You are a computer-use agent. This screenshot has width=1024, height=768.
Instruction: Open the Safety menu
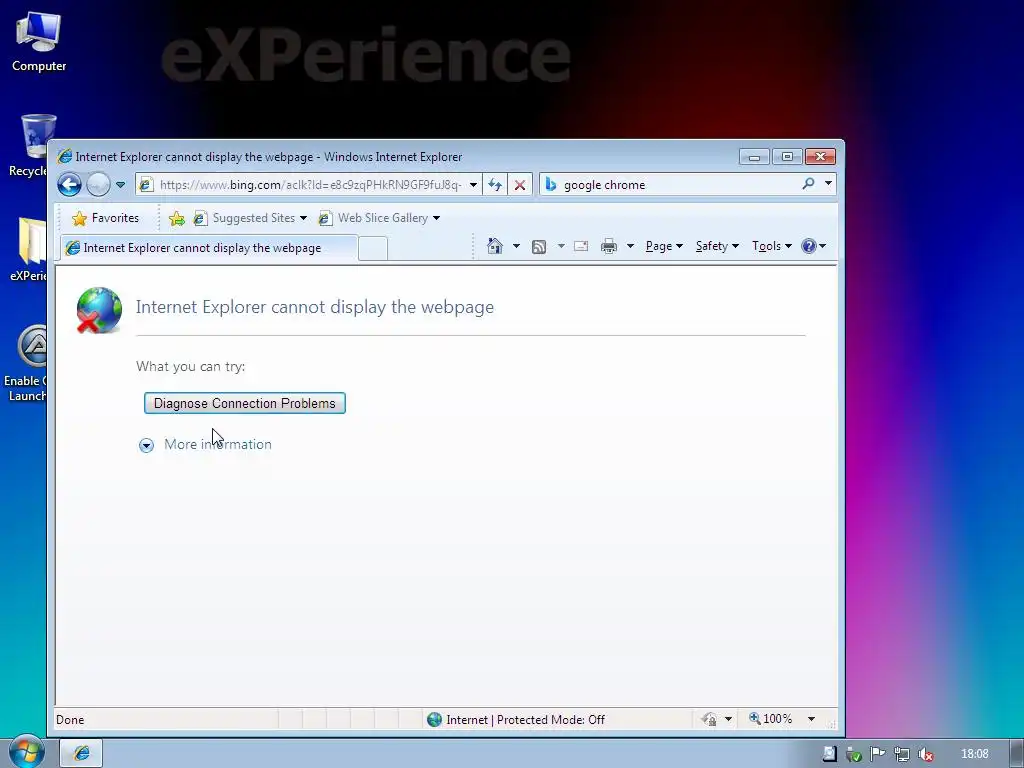717,246
